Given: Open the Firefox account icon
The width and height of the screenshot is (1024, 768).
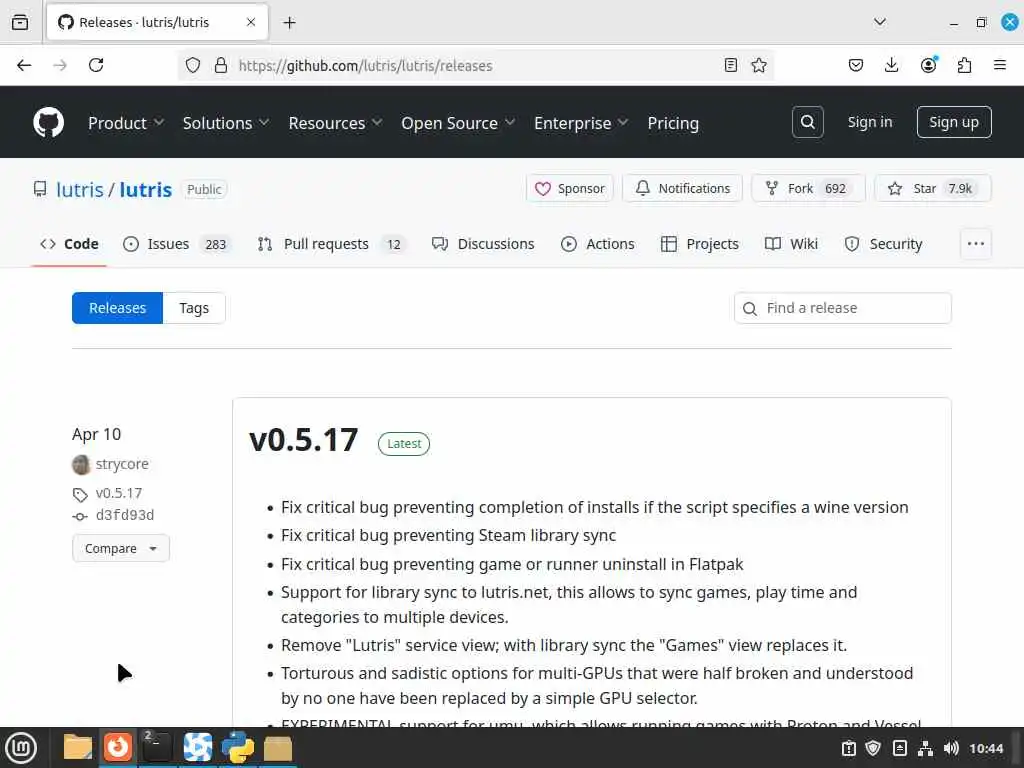Looking at the screenshot, I should pyautogui.click(x=928, y=65).
